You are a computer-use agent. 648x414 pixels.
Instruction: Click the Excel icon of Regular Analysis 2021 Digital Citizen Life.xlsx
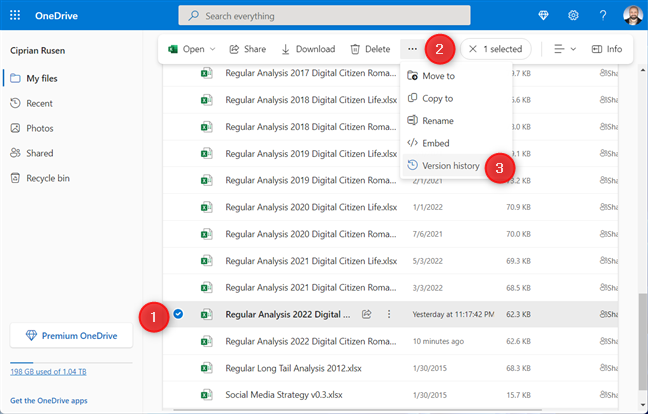[x=206, y=261]
